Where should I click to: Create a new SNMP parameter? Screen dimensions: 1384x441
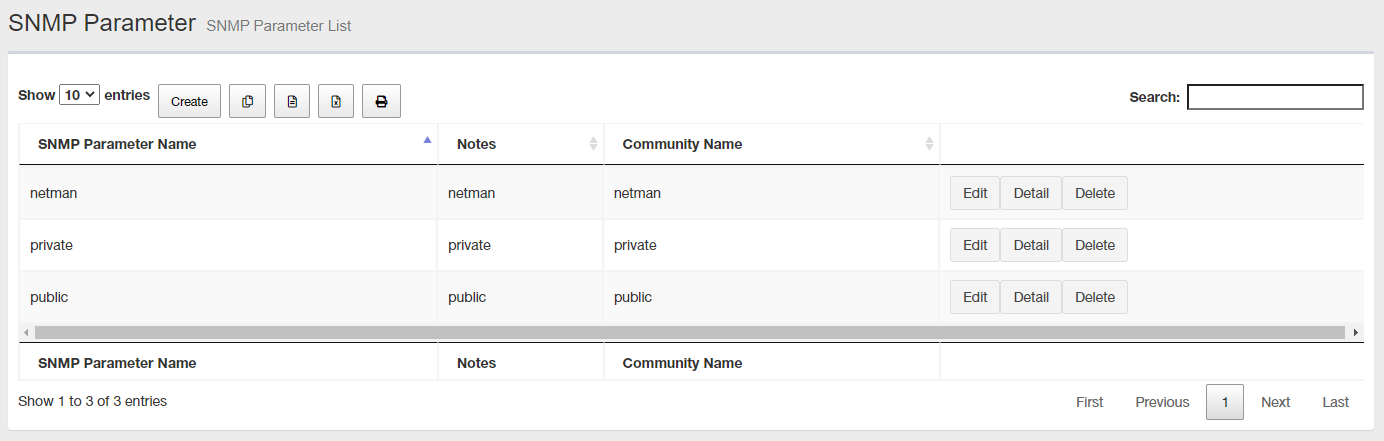(x=189, y=101)
